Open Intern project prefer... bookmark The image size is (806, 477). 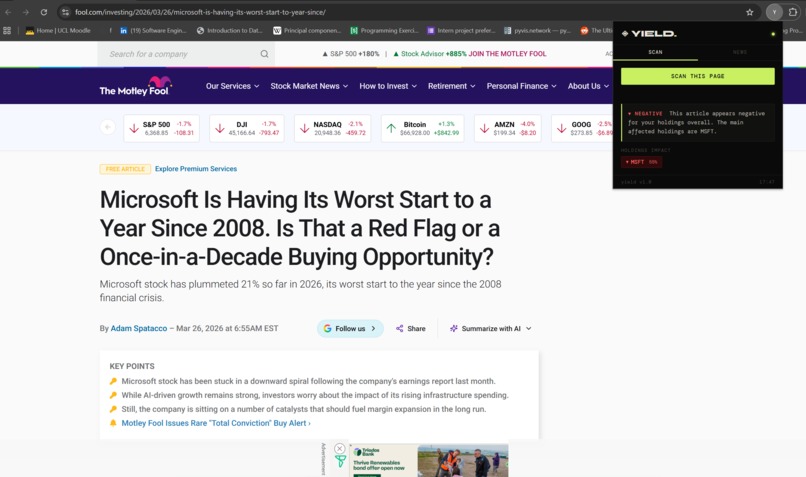click(x=461, y=30)
